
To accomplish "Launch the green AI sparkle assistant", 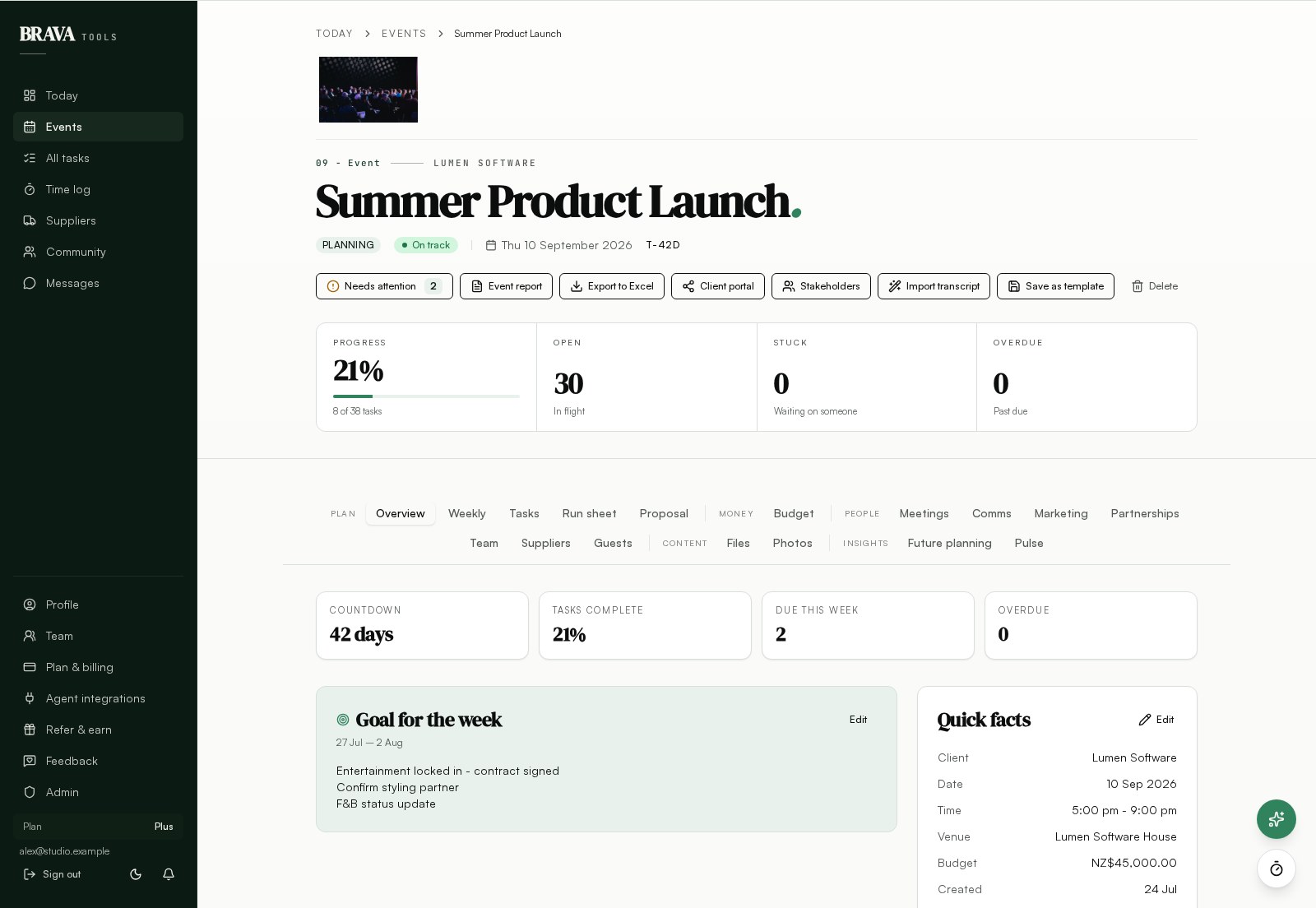I will pyautogui.click(x=1277, y=819).
